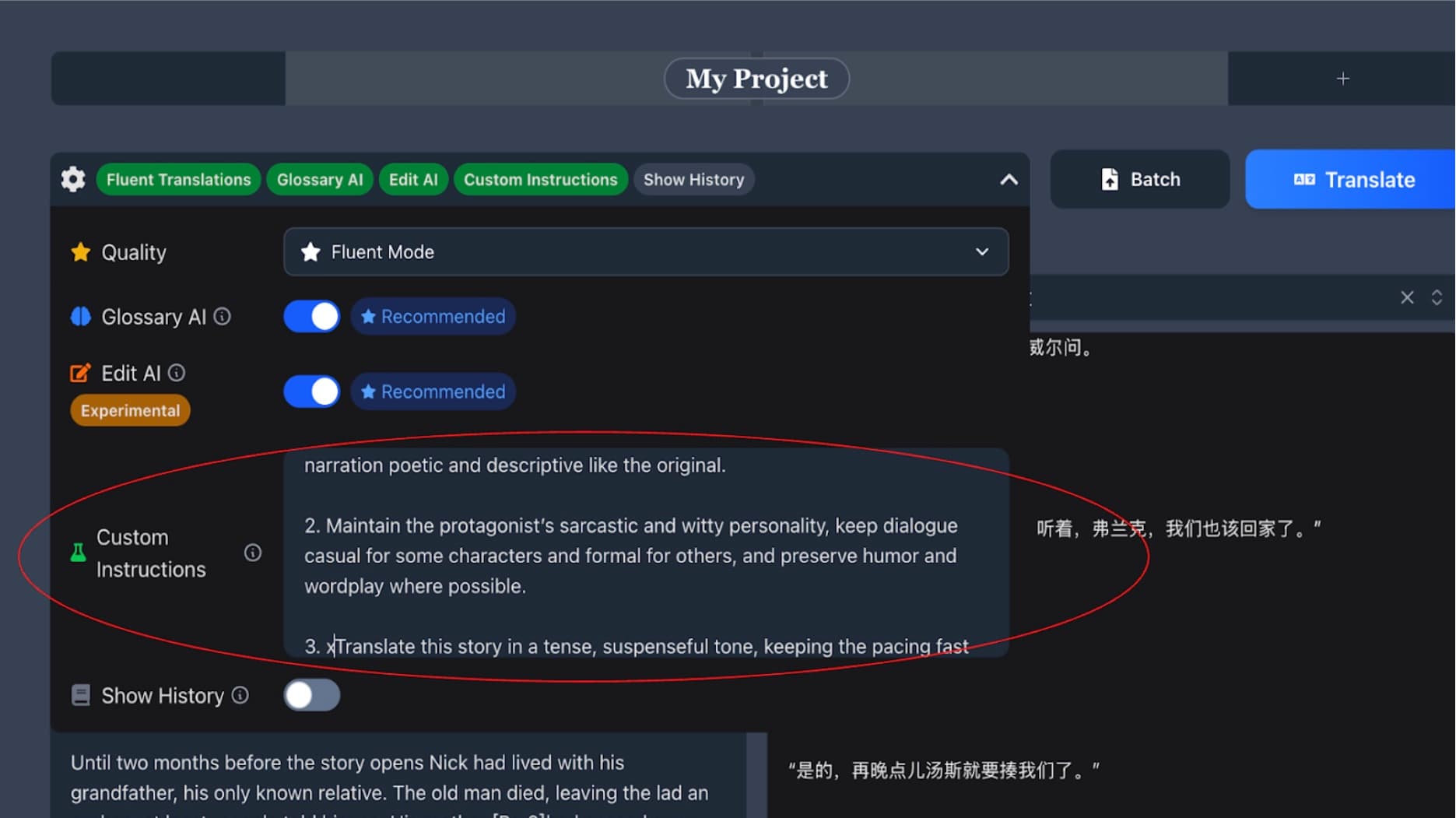1456x818 pixels.
Task: Collapse the settings panel with the chevron
Action: 1009,179
